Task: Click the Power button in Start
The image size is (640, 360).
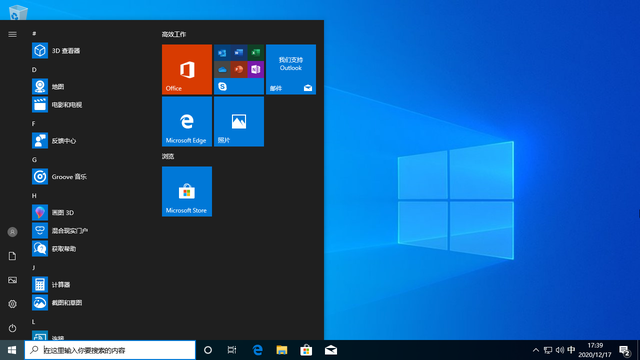Action: pyautogui.click(x=12, y=328)
